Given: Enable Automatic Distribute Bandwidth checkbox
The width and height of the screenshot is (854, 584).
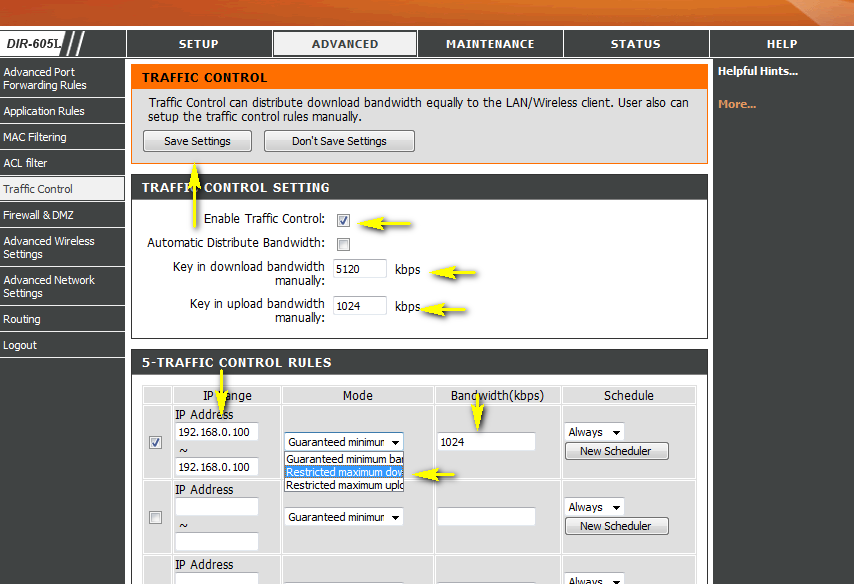Looking at the screenshot, I should tap(343, 244).
